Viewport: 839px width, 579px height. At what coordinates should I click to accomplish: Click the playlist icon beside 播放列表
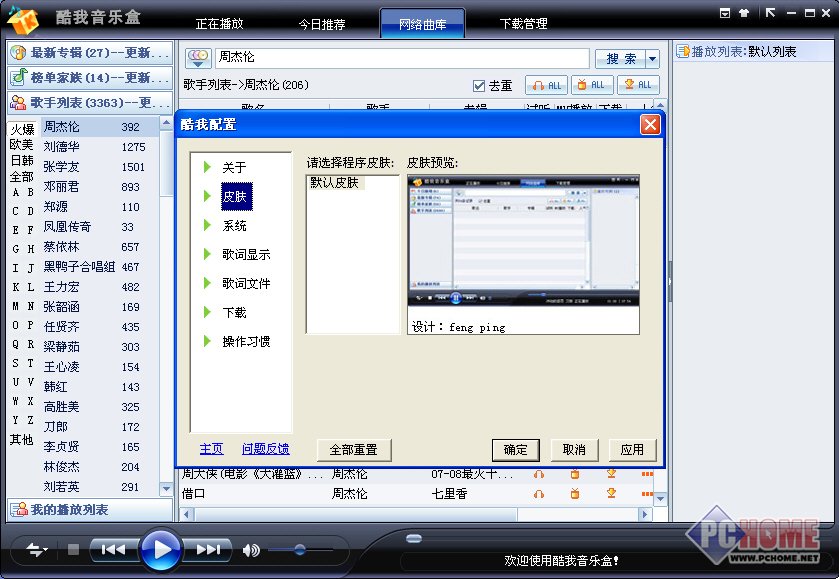pos(683,51)
